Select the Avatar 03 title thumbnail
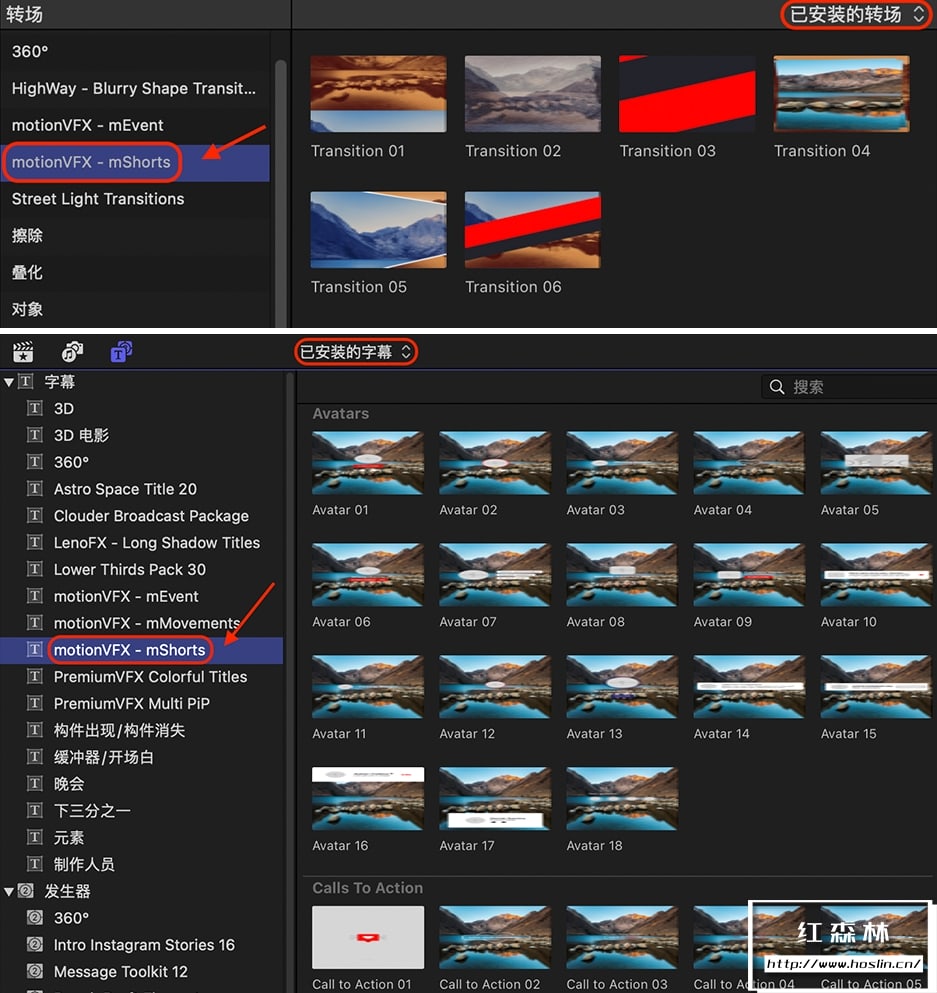Image resolution: width=937 pixels, height=993 pixels. (x=622, y=463)
